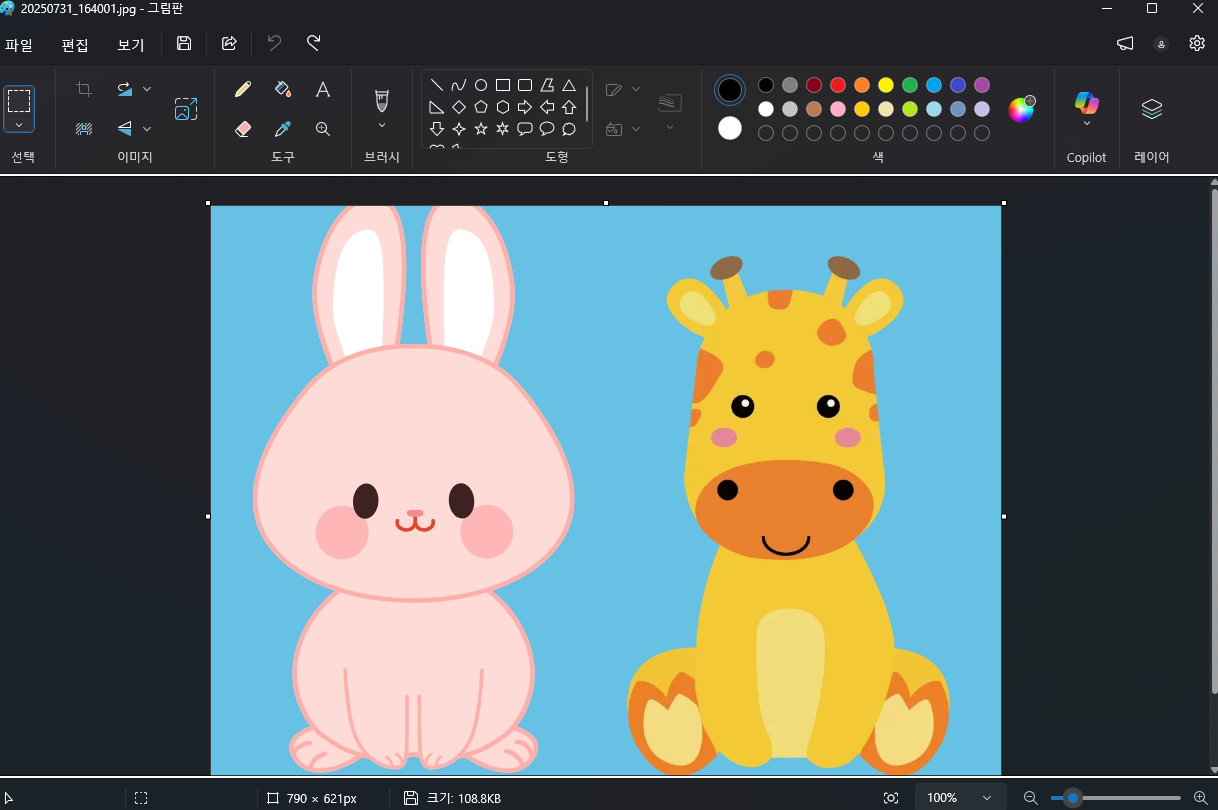Choose the down arrow shape
The height and width of the screenshot is (810, 1218).
point(437,129)
